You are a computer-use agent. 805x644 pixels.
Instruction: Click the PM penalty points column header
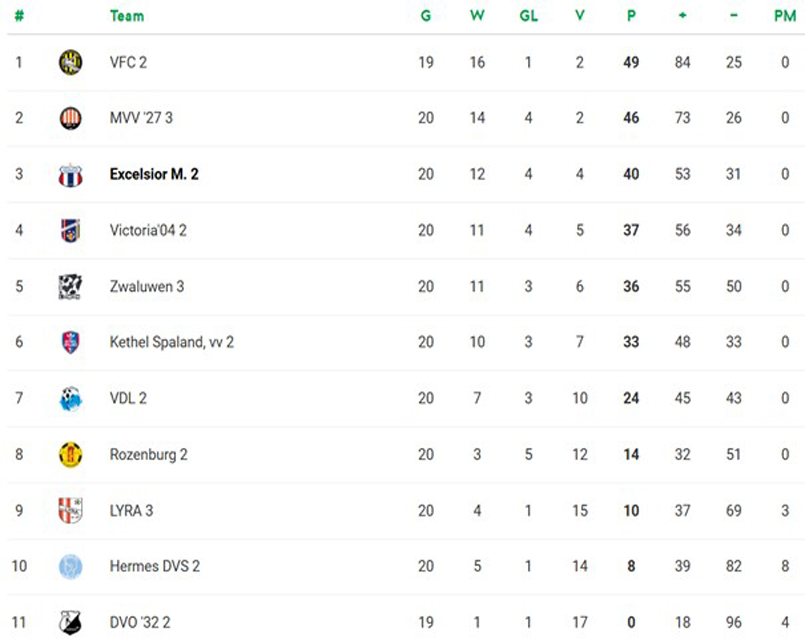point(785,16)
